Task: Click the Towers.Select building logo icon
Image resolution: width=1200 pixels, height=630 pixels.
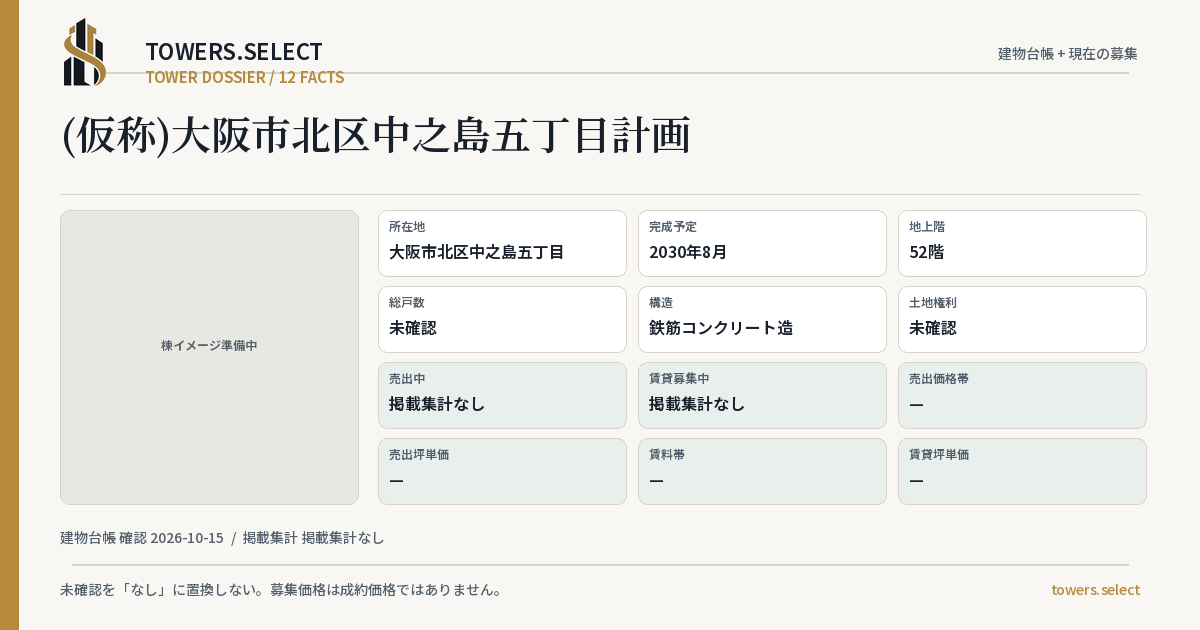Action: 85,52
